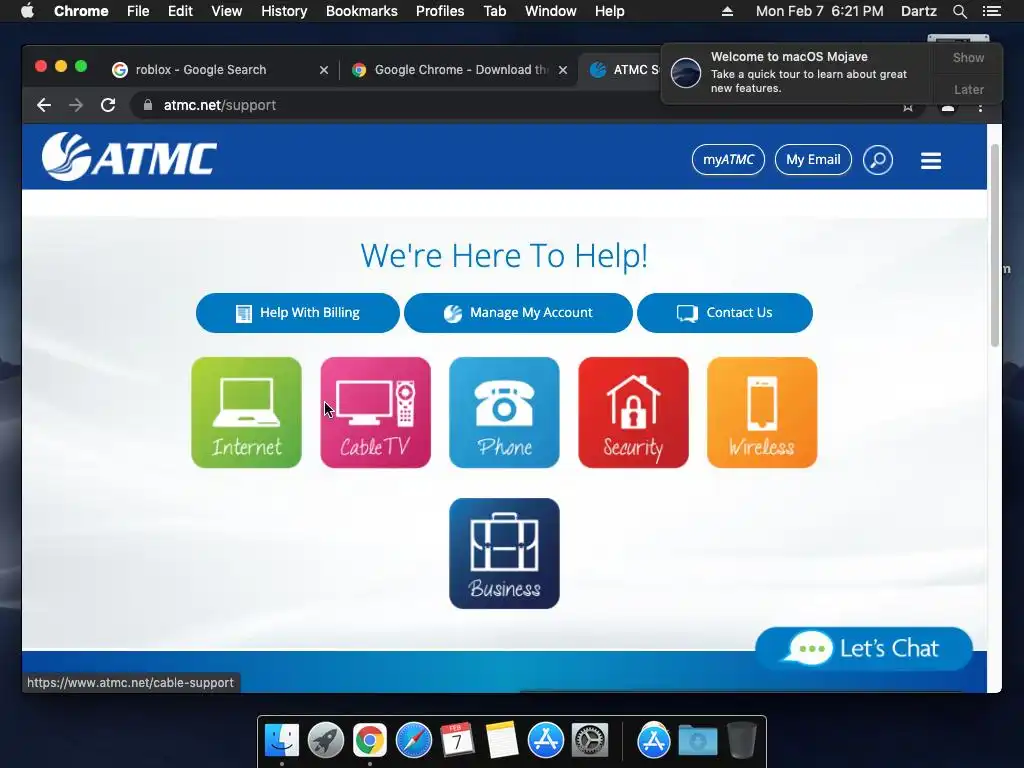Screen dimensions: 1024x768
Task: Open the Chrome File menu
Action: [x=138, y=11]
